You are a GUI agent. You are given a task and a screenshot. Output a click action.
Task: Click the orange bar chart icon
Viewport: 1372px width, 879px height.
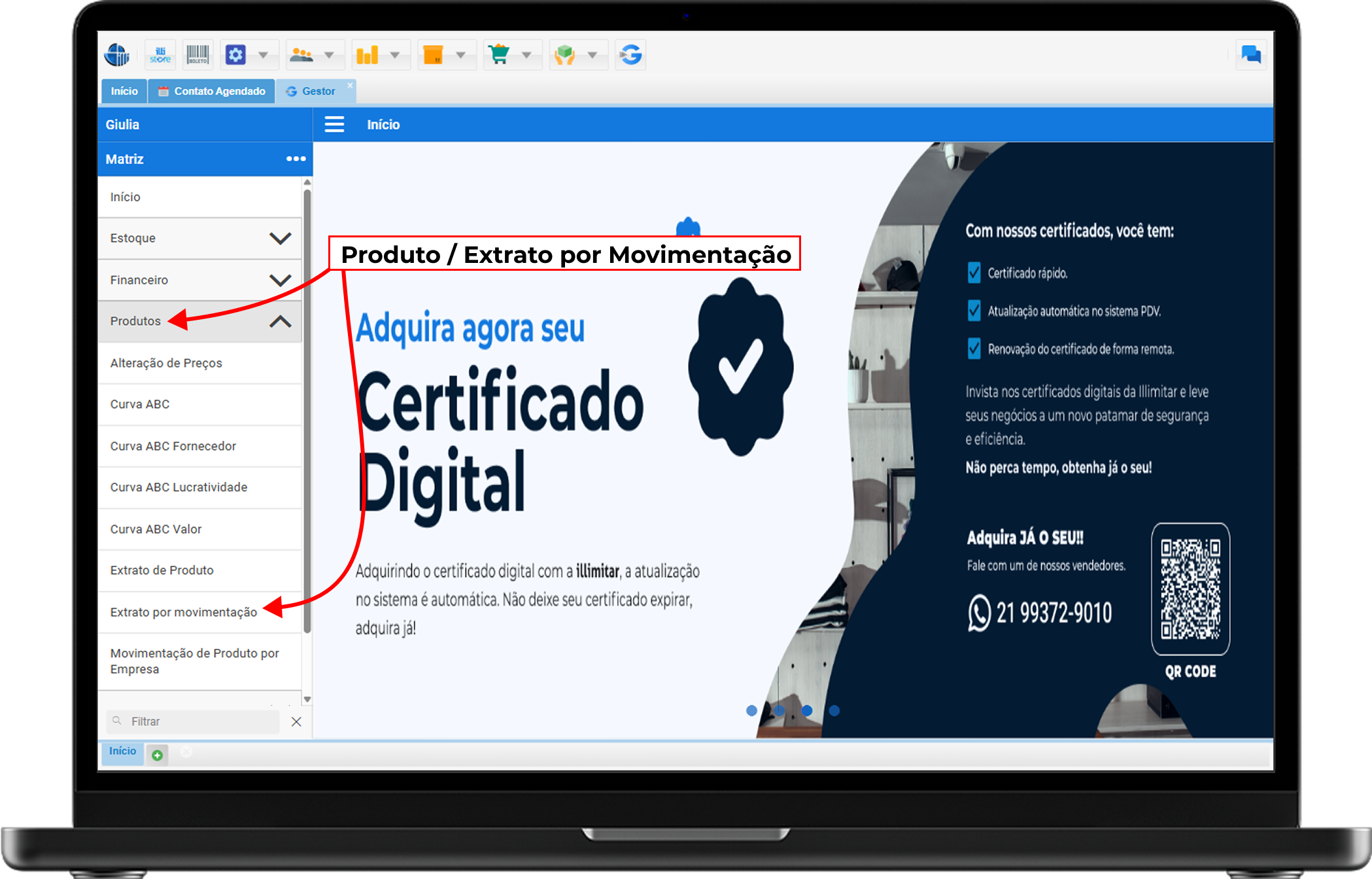point(368,55)
